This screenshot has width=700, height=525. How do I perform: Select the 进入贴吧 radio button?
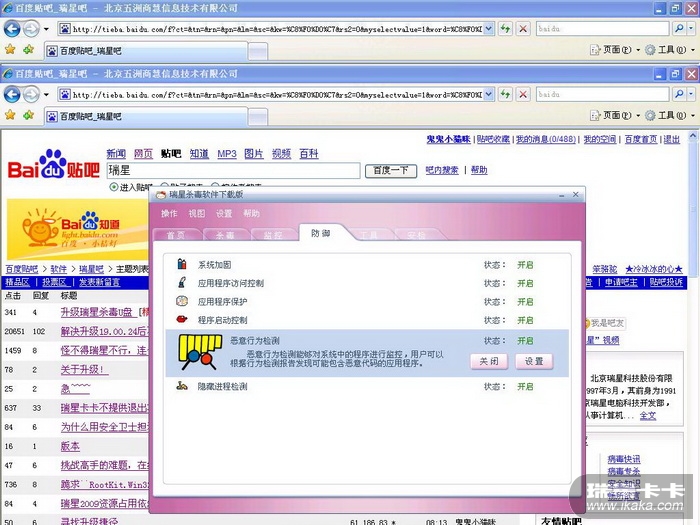point(114,187)
